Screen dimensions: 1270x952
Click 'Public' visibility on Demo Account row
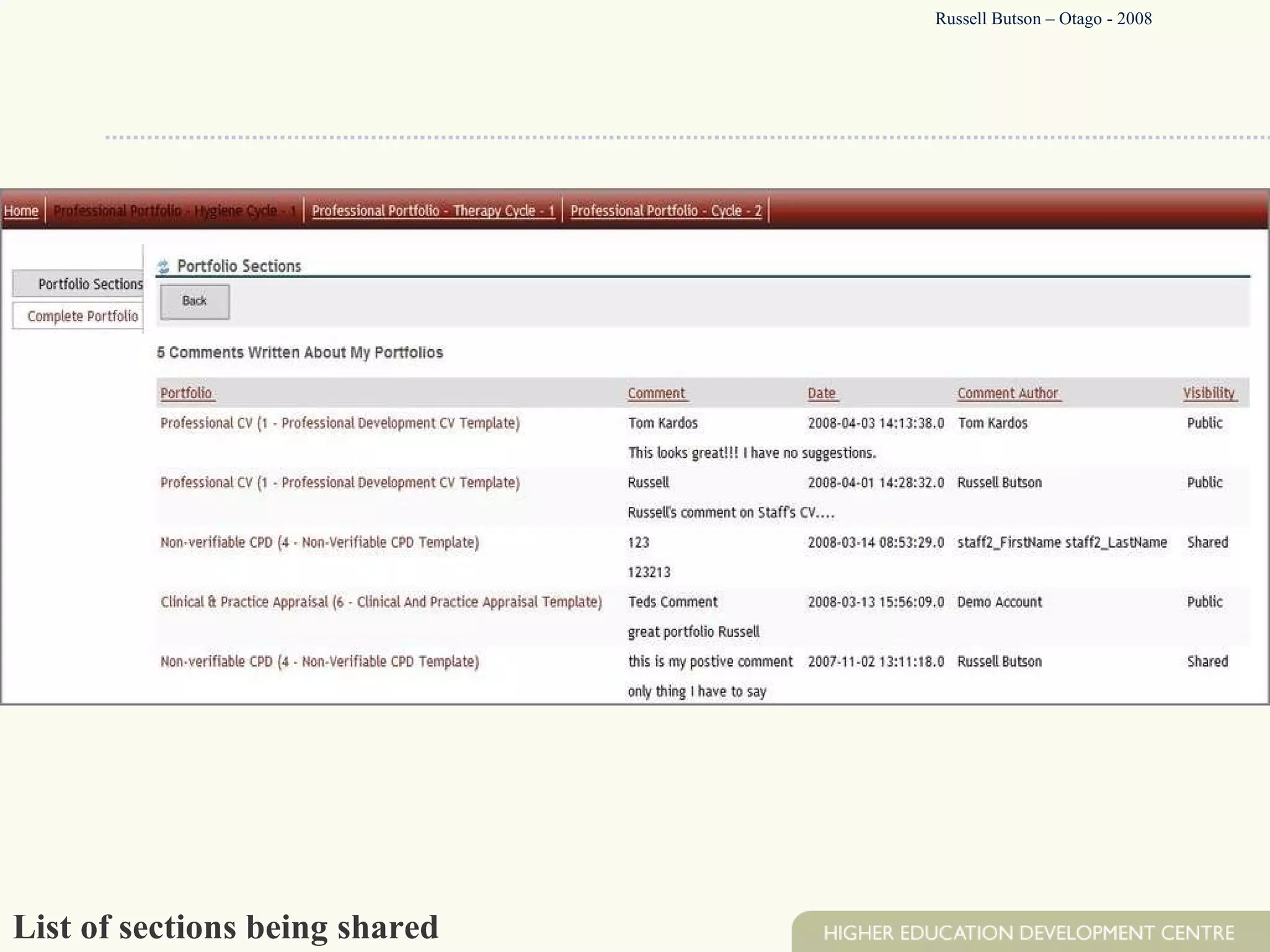click(x=1205, y=602)
